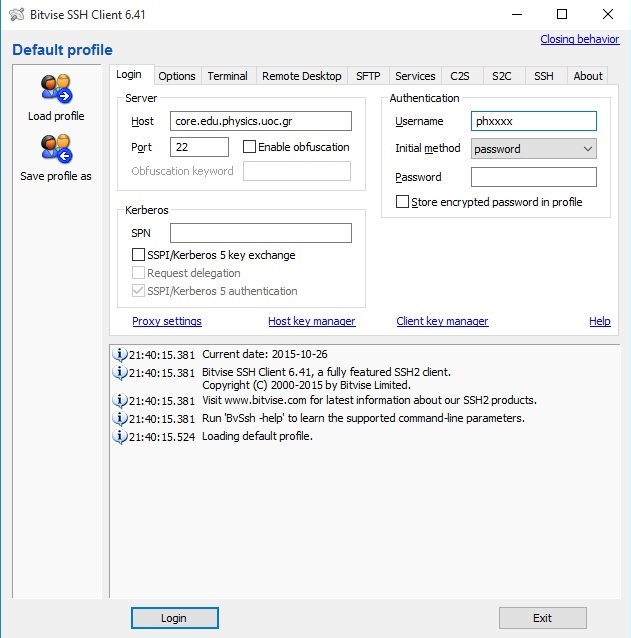Close the Bitvise SSH Client window
This screenshot has width=631, height=638.
point(608,15)
